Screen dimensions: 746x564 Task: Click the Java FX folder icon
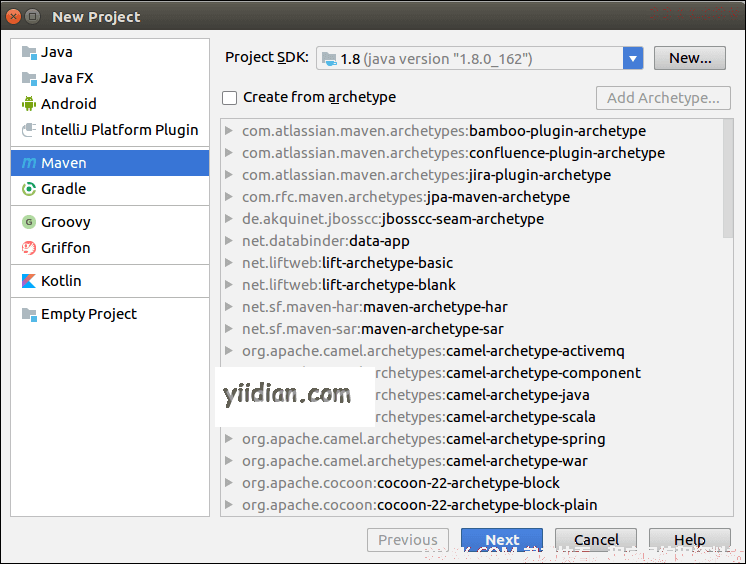click(x=29, y=79)
